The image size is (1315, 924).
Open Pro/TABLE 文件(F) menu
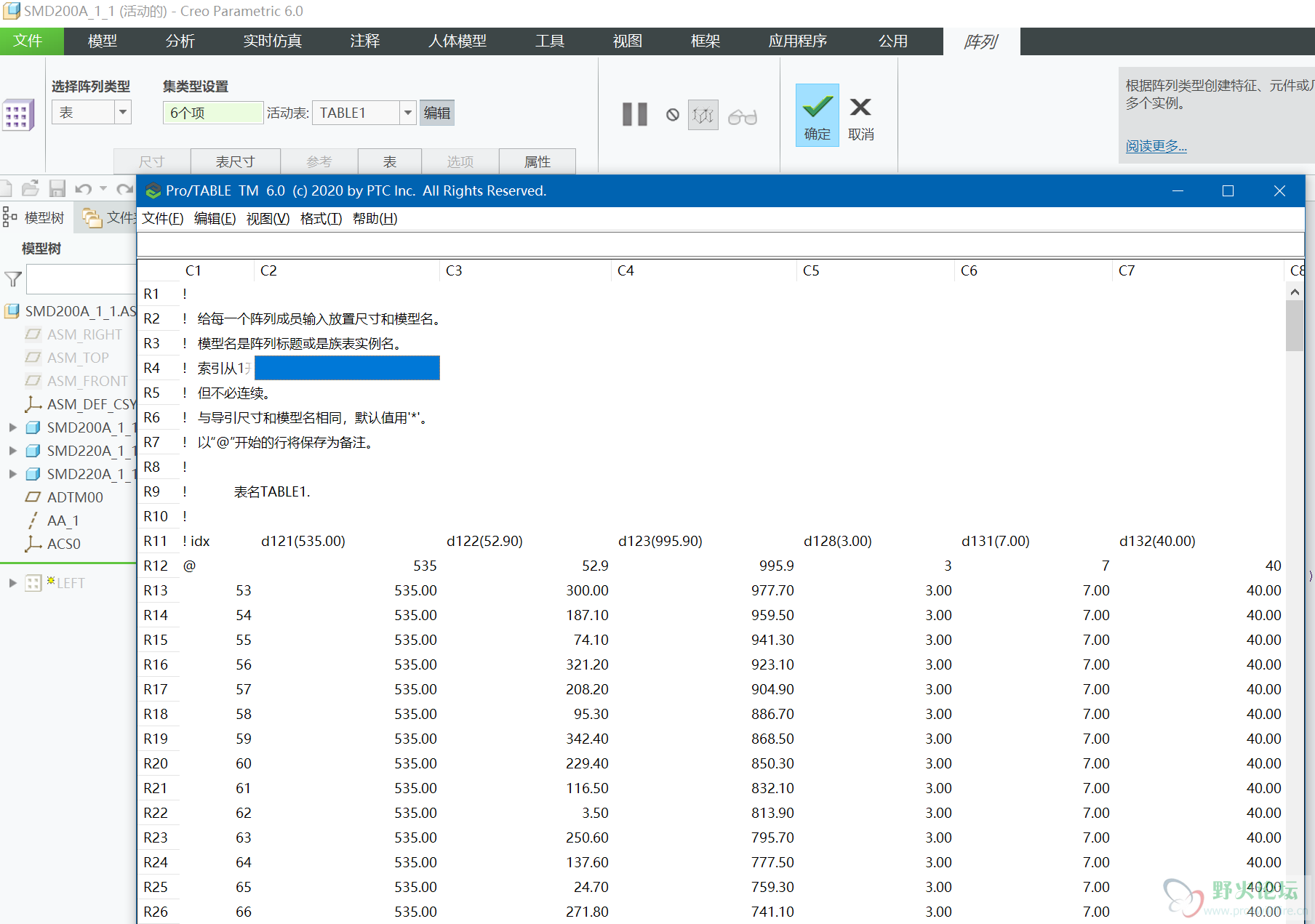(x=162, y=219)
